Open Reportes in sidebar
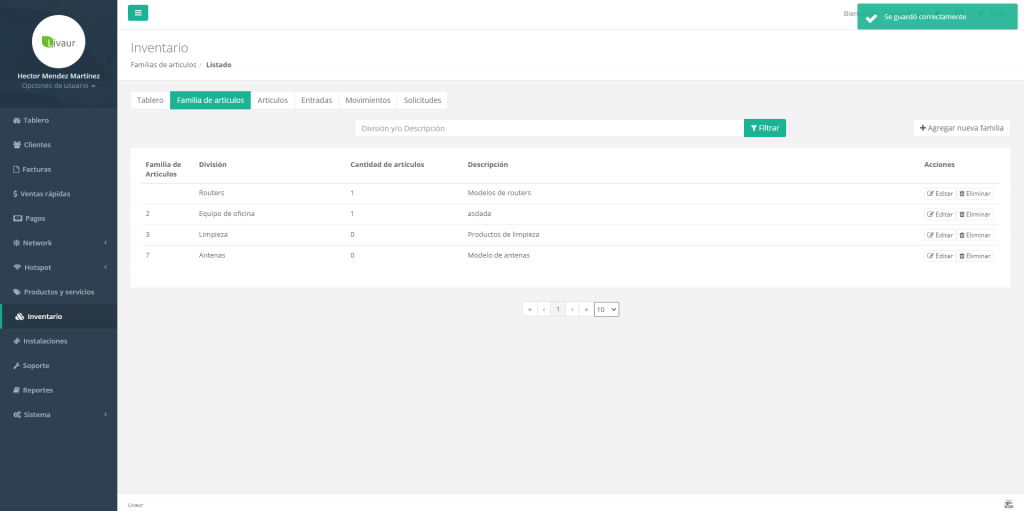The image size is (1024, 511). tap(59, 390)
